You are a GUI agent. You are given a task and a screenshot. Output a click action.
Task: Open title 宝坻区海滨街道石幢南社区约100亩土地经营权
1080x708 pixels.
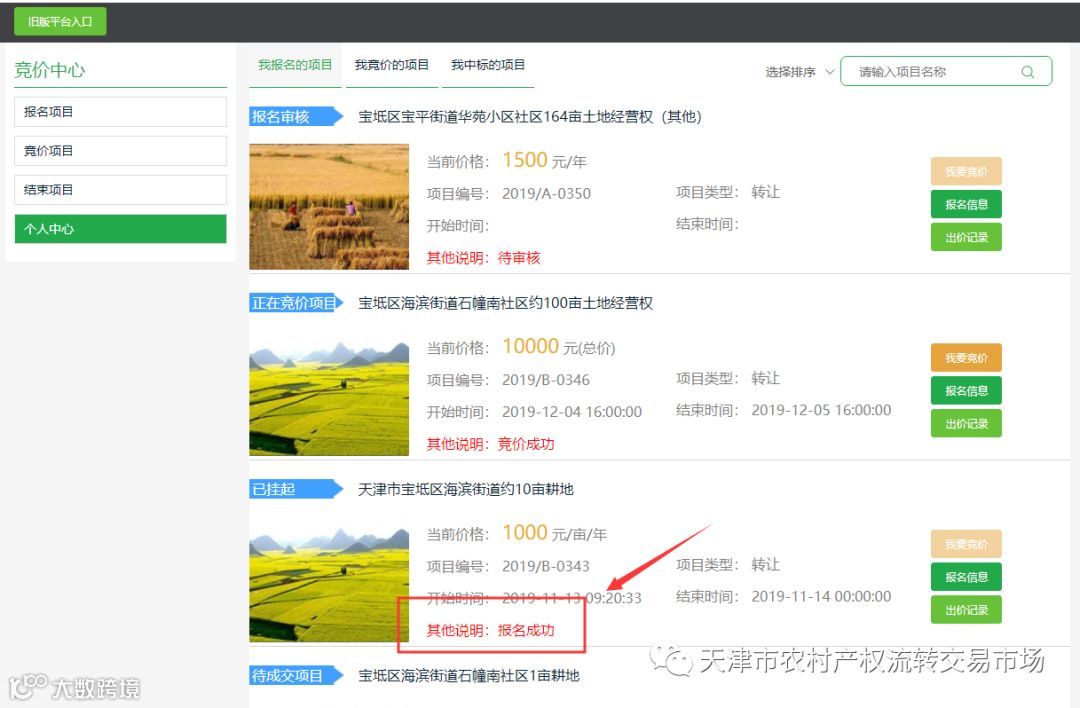point(506,303)
